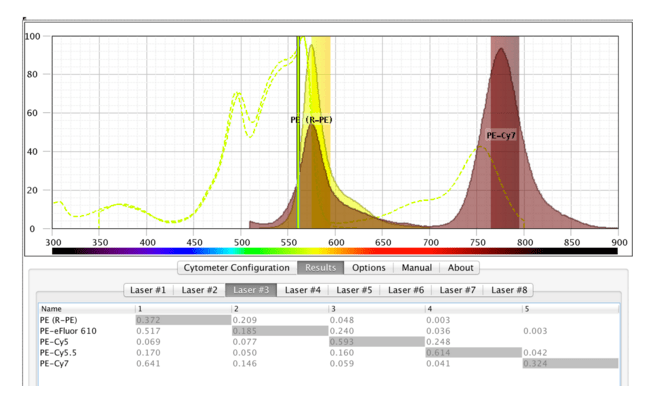Click value 0.050 in PE-Cy5.5 row

click(x=245, y=353)
